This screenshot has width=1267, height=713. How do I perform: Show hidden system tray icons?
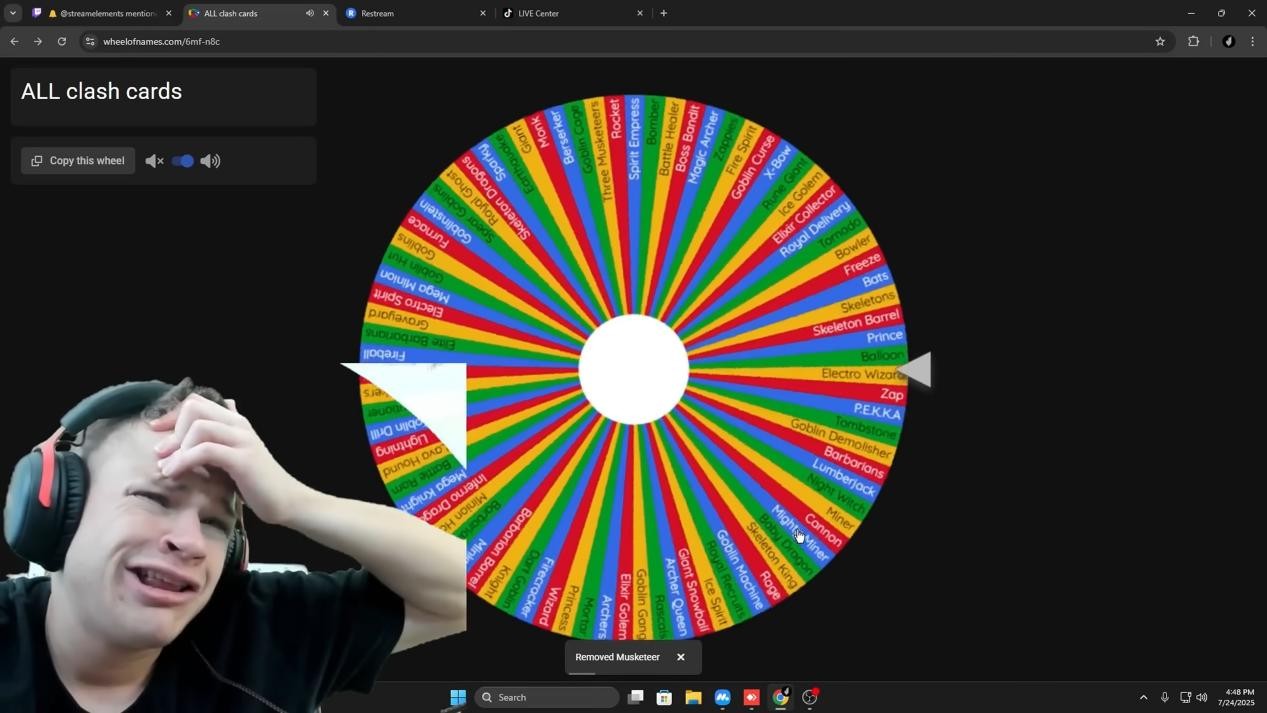tap(1143, 697)
